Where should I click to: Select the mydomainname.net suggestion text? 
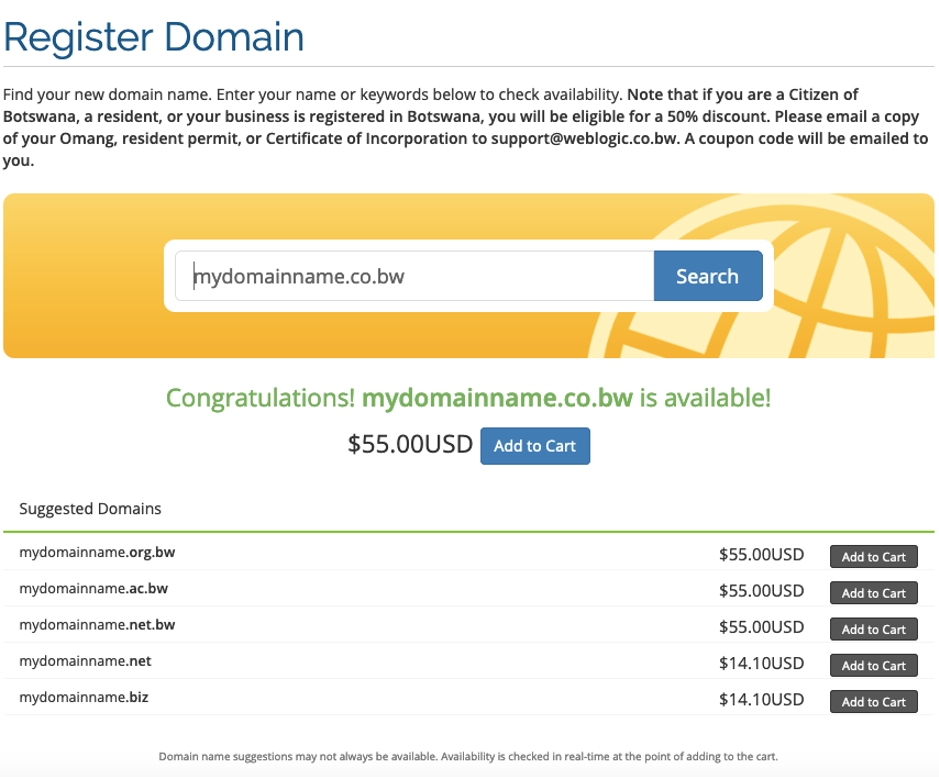click(85, 661)
